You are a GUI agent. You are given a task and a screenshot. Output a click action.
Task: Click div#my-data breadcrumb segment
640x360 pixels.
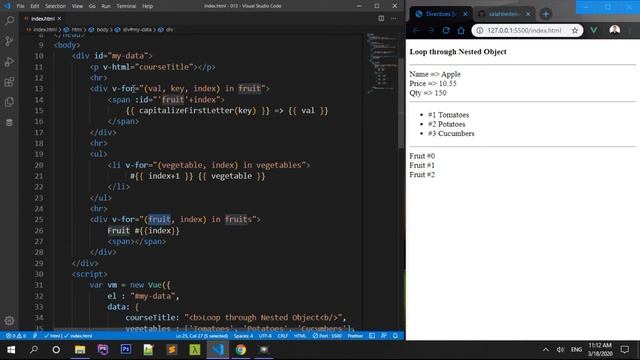coord(137,29)
